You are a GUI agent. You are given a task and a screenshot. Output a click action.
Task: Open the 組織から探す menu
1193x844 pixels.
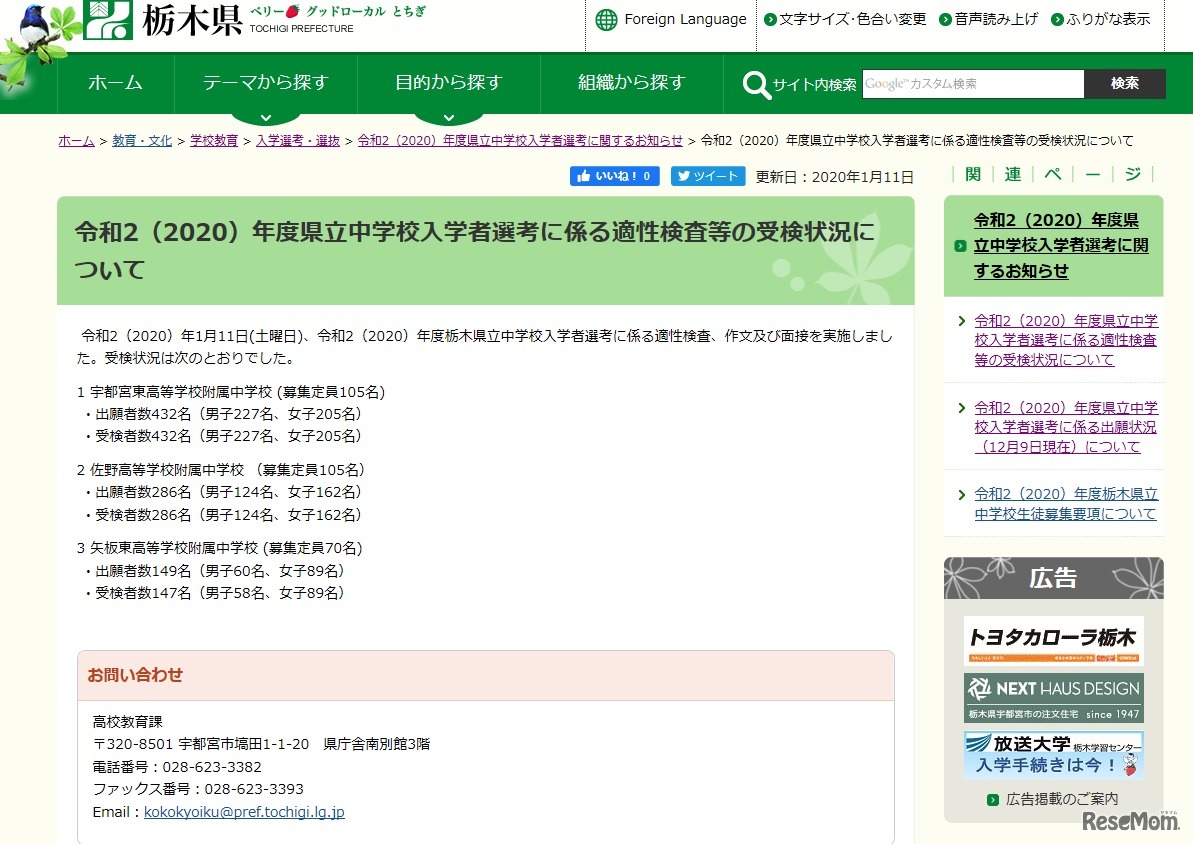(x=629, y=83)
